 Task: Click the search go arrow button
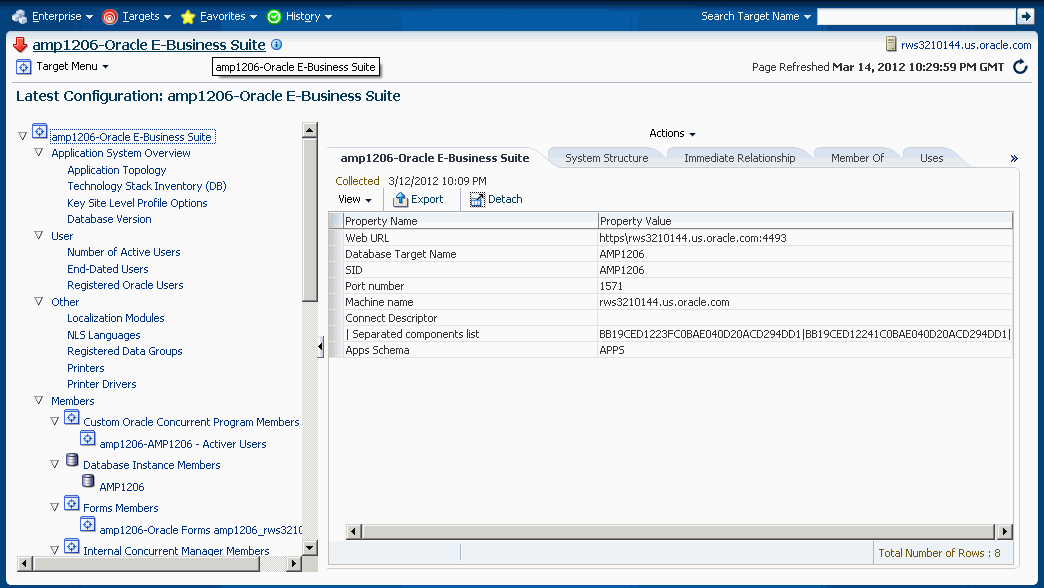coord(1025,17)
